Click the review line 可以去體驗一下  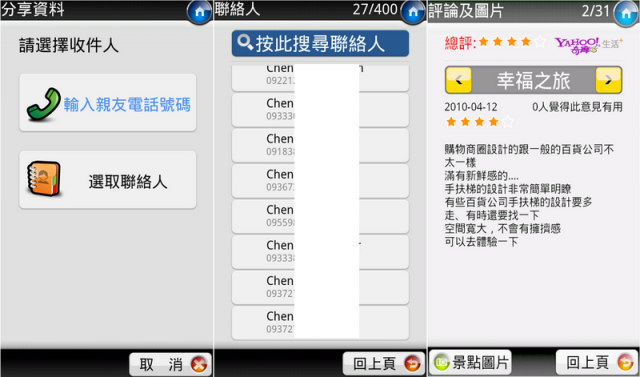(x=481, y=242)
